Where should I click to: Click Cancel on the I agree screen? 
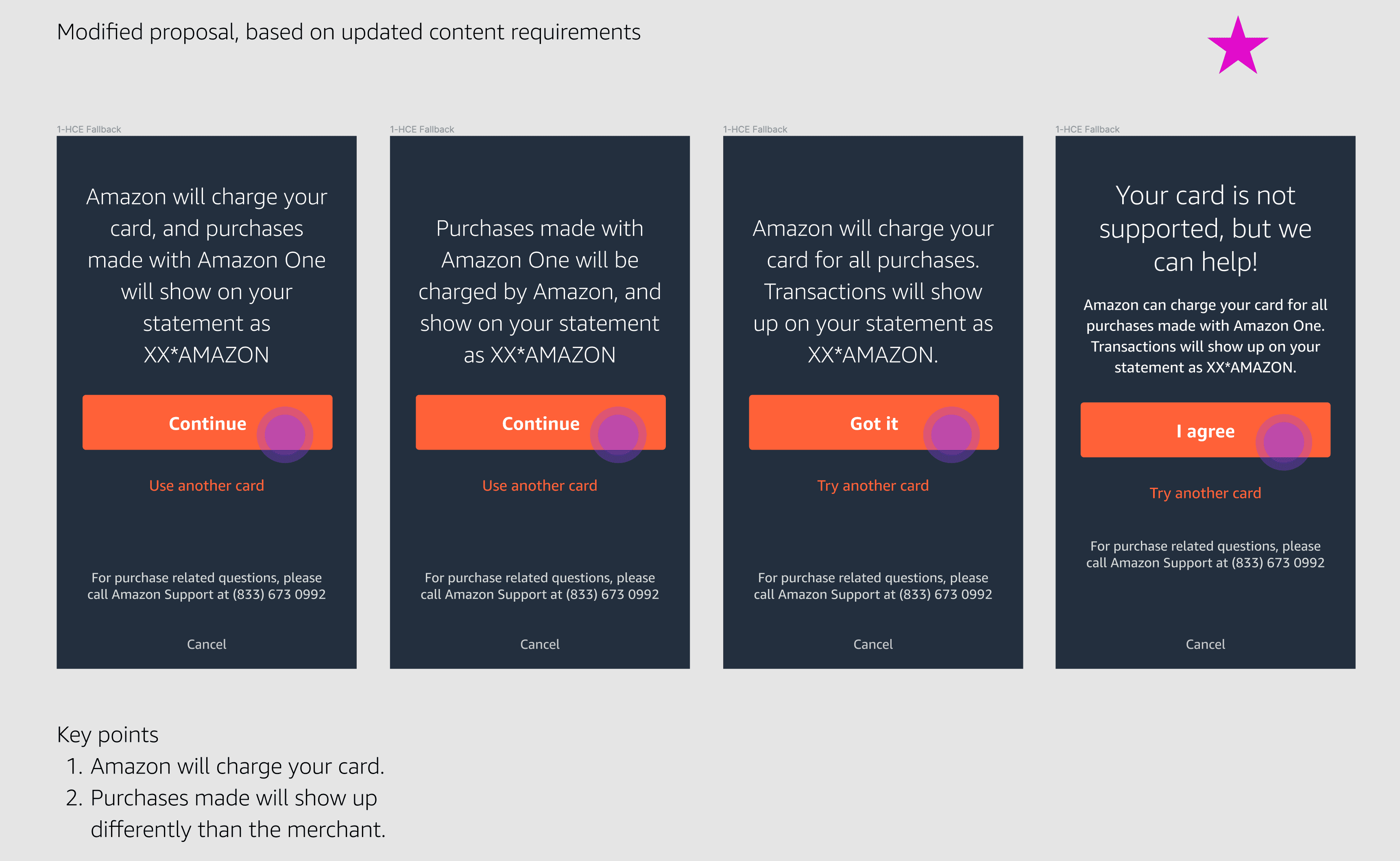[1204, 644]
